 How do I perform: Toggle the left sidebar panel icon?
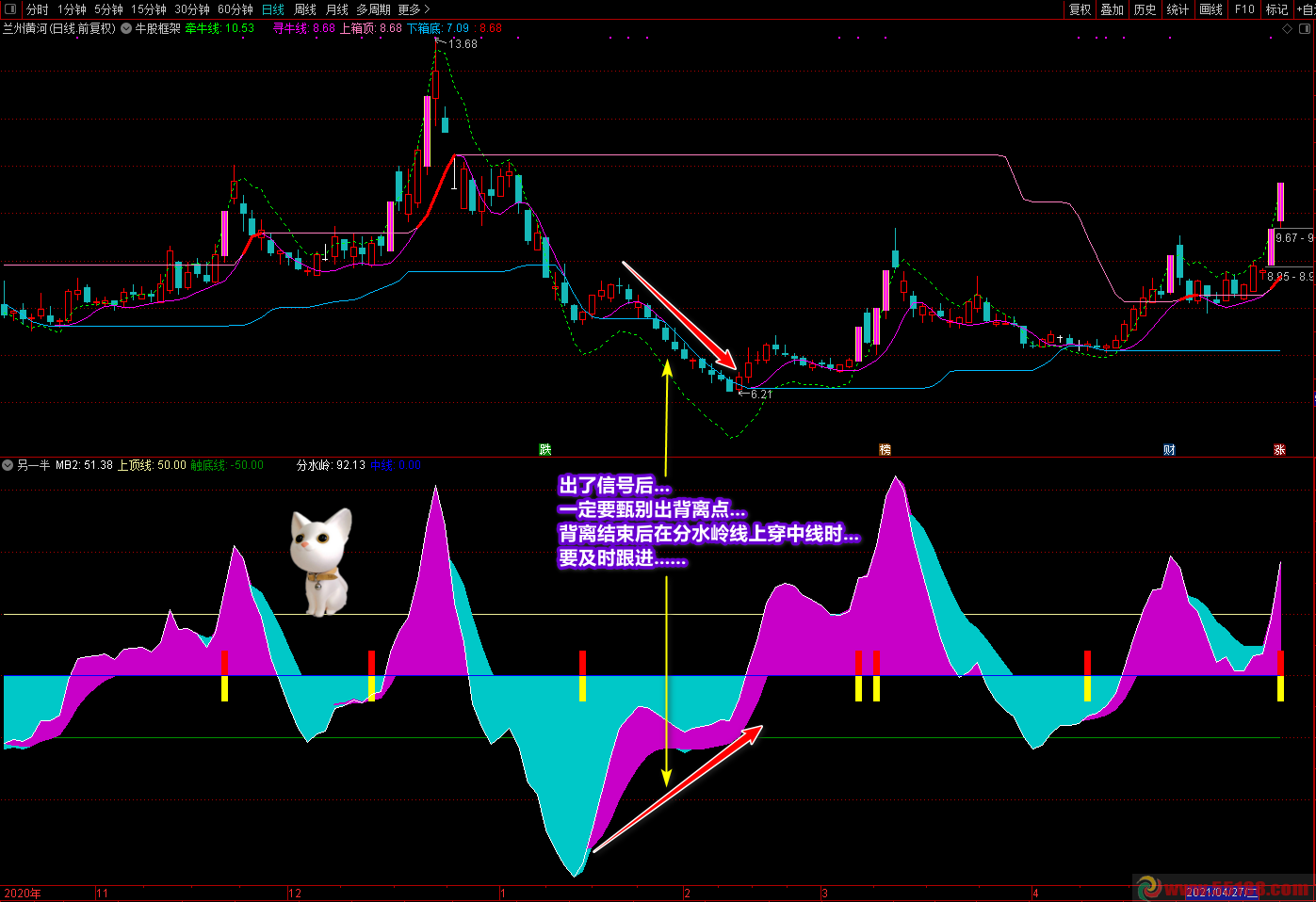point(10,9)
